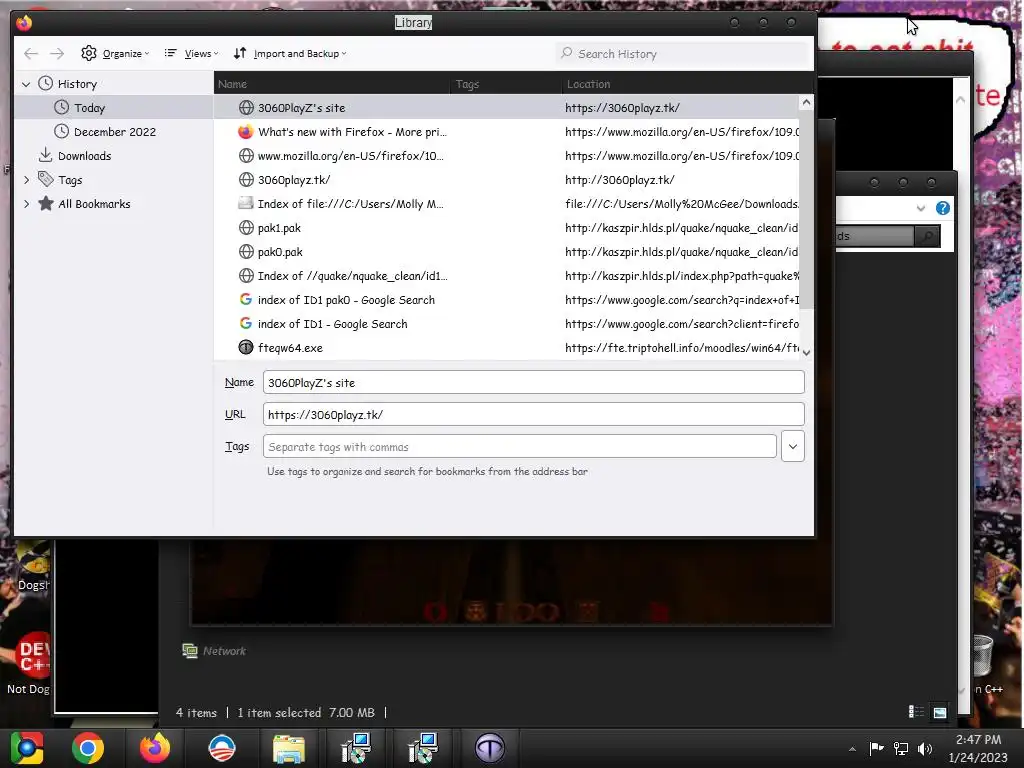Image resolution: width=1024 pixels, height=768 pixels.
Task: Click globe icon of pak1.pak row
Action: click(246, 228)
